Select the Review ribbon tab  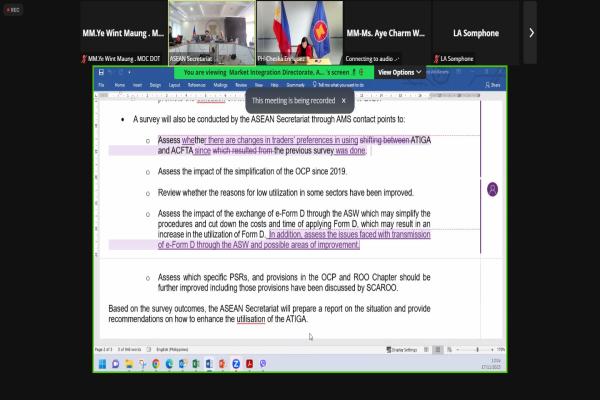(x=241, y=85)
